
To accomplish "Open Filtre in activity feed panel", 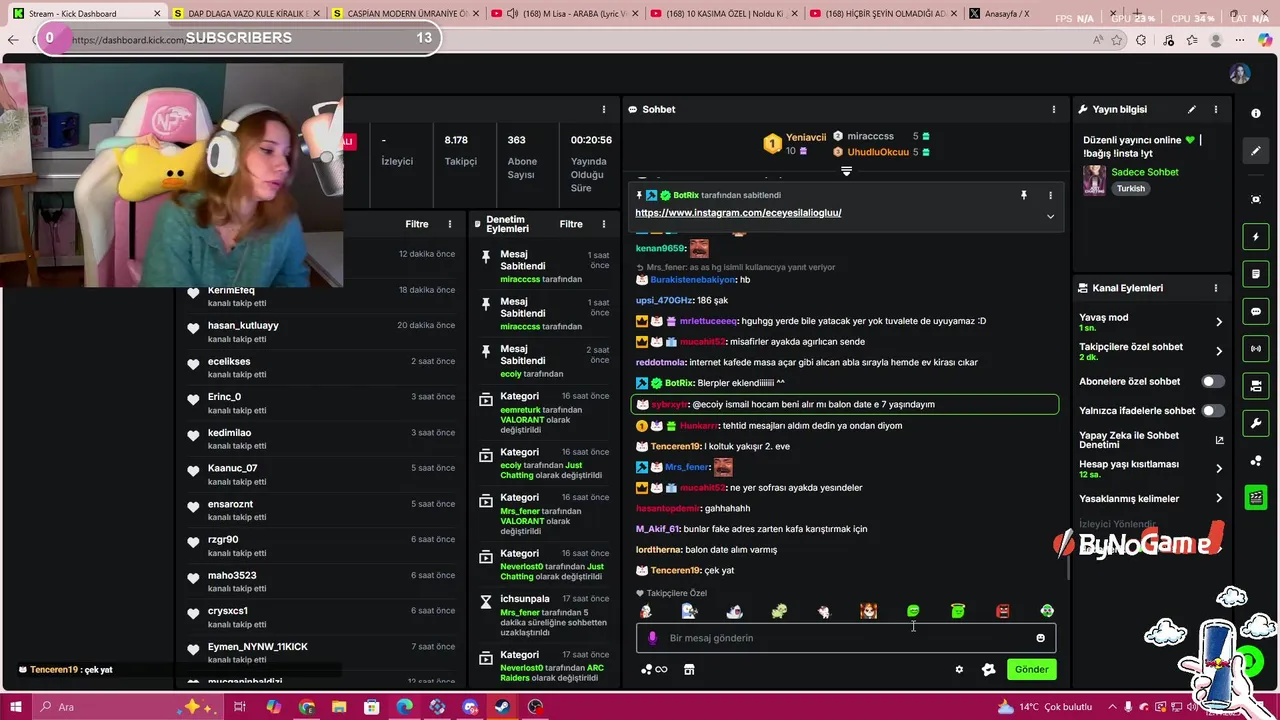I will click(x=417, y=224).
